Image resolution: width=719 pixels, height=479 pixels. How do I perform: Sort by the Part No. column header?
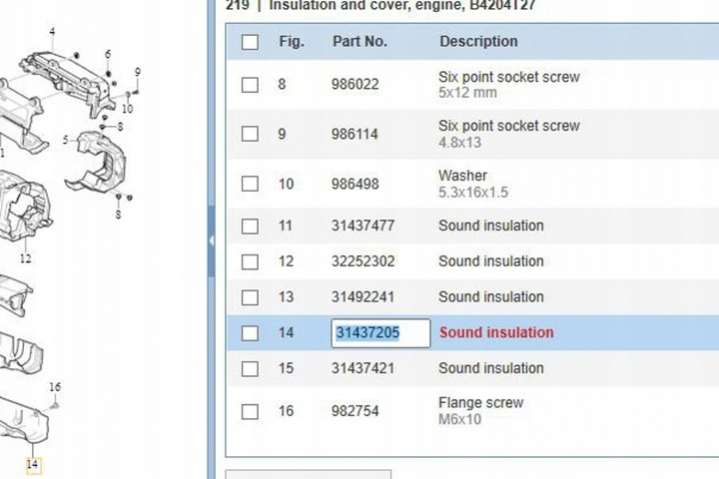pos(359,42)
